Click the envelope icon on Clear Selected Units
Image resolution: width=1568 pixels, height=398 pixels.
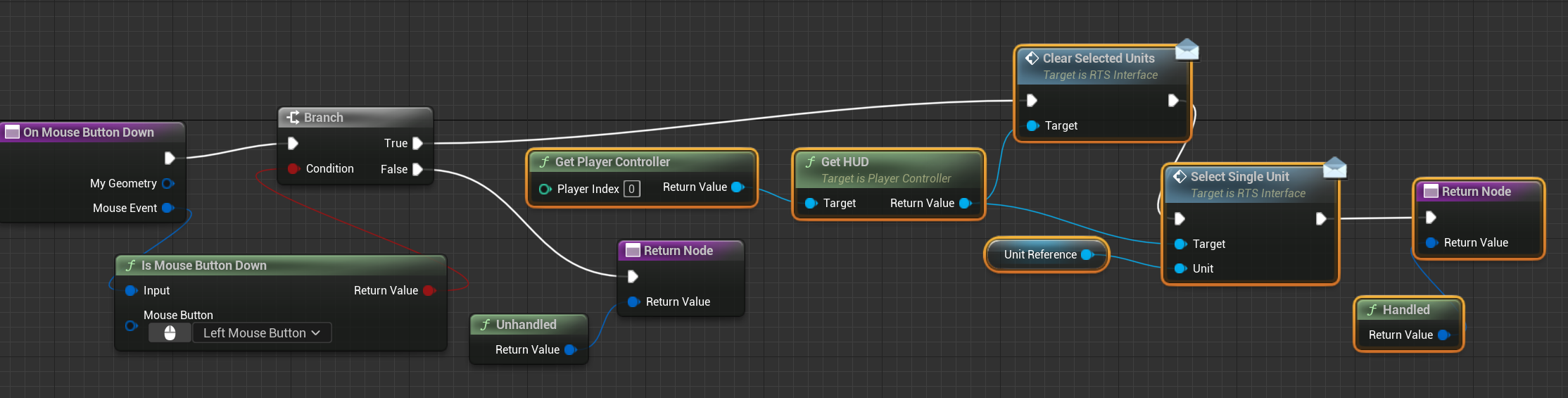click(x=1187, y=49)
